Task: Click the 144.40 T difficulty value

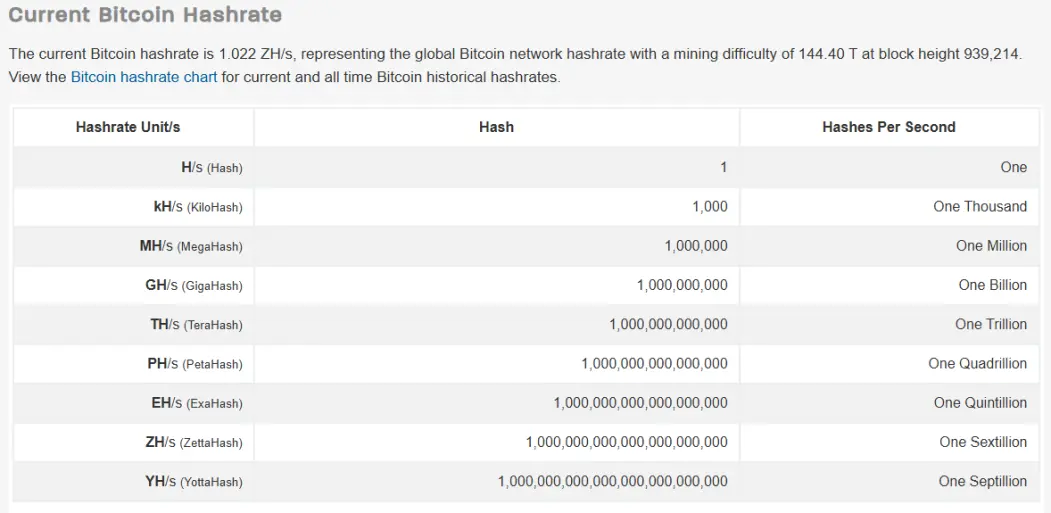Action: [827, 55]
